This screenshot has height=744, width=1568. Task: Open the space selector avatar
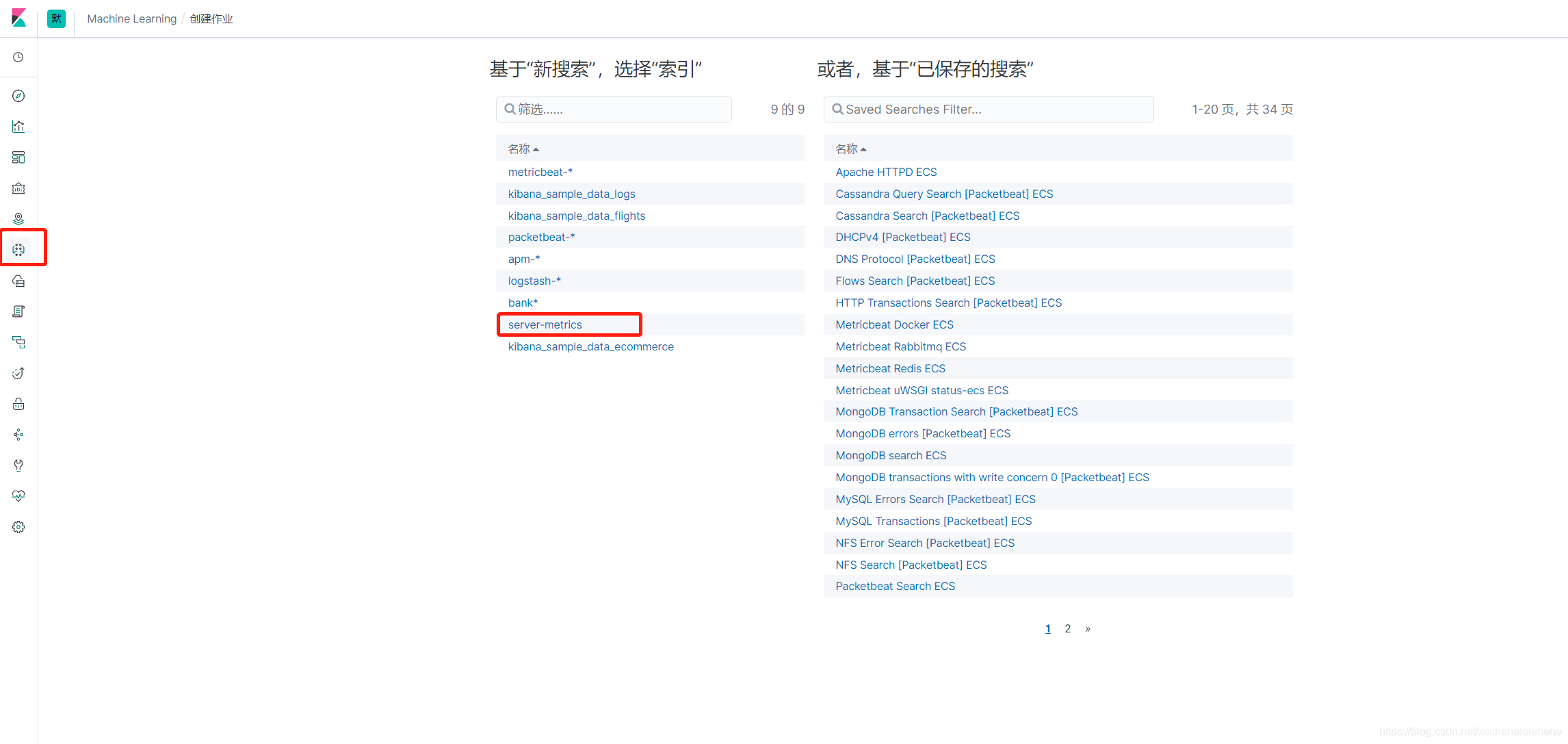[56, 18]
